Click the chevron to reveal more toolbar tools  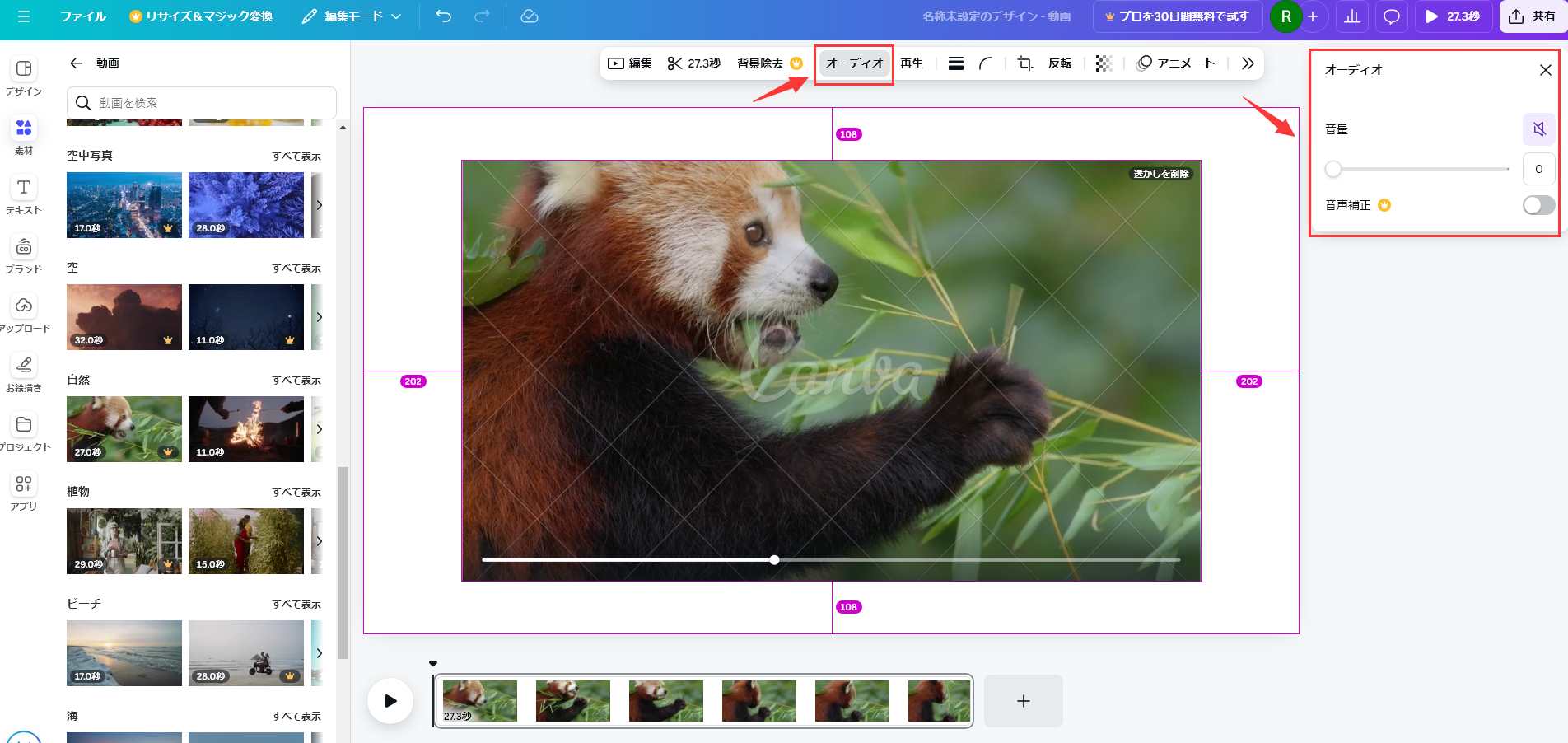pyautogui.click(x=1248, y=63)
